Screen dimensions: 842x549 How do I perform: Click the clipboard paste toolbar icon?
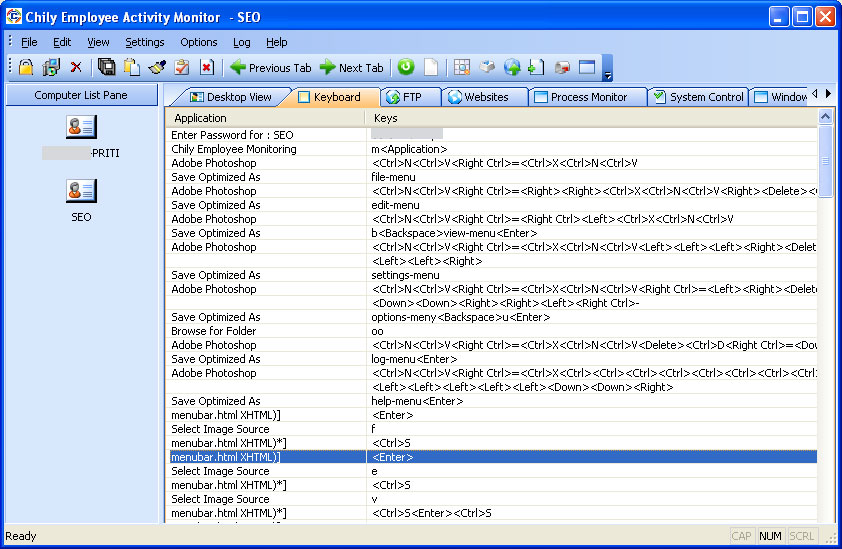132,67
